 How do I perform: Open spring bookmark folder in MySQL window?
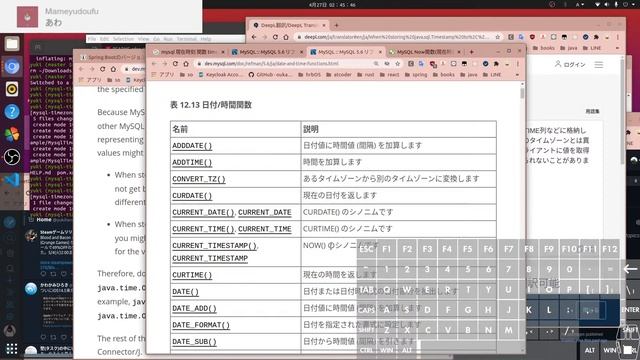tap(416, 75)
